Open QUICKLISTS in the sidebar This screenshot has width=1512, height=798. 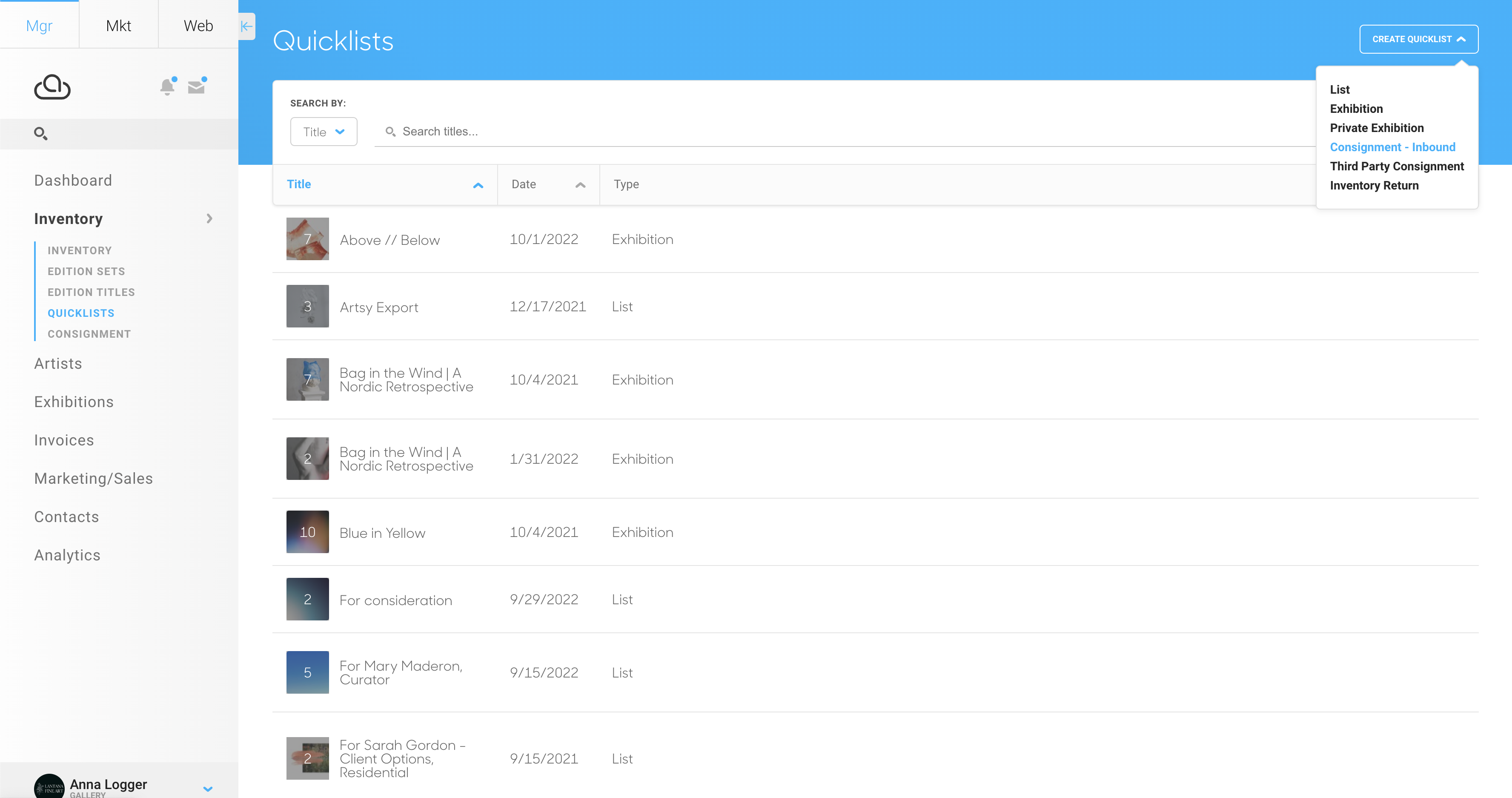81,313
